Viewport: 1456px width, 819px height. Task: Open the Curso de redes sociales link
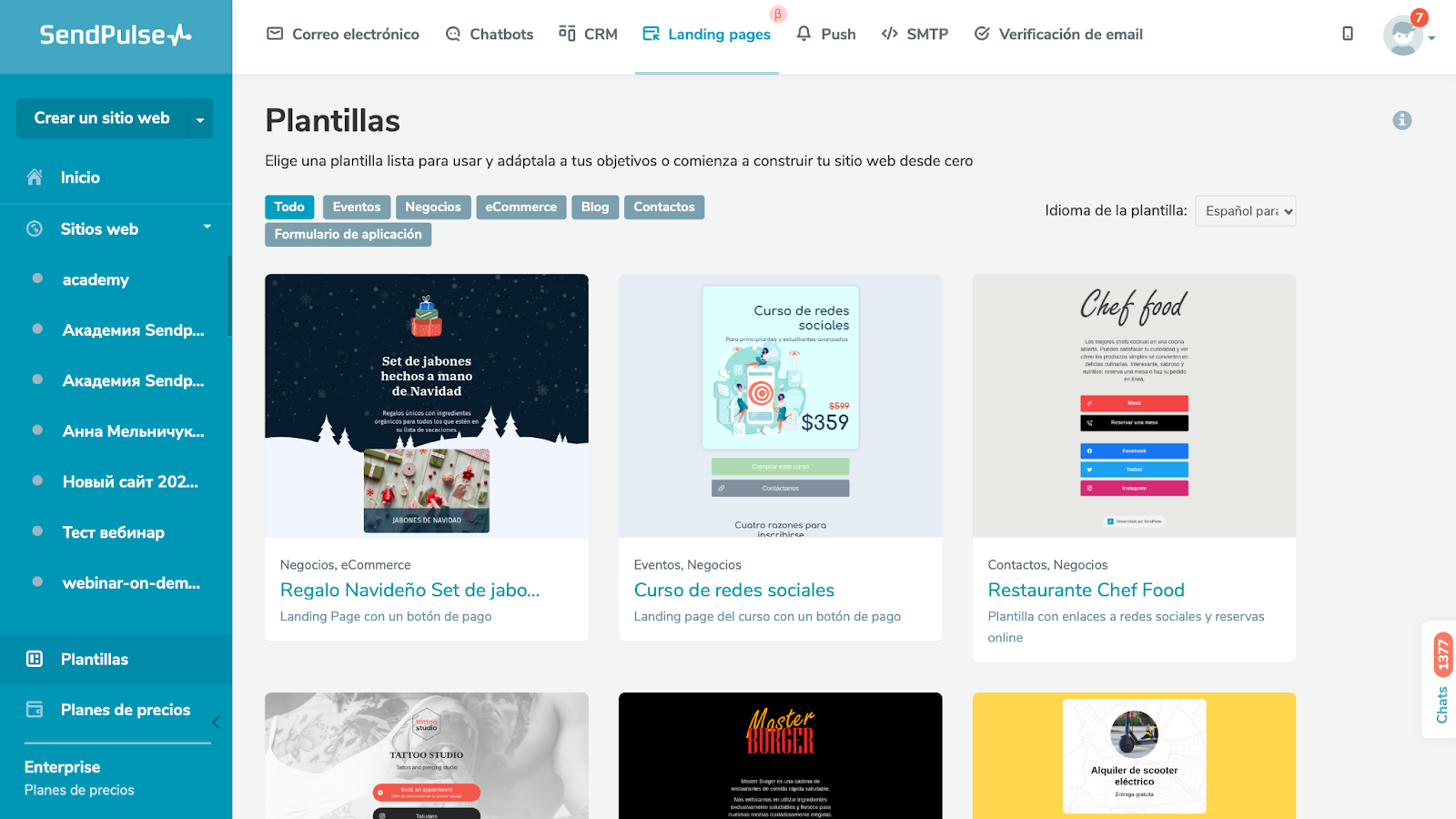click(x=734, y=591)
